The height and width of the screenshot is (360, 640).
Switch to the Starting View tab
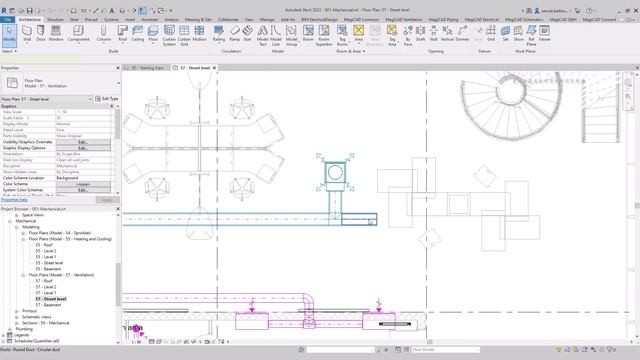pos(147,68)
